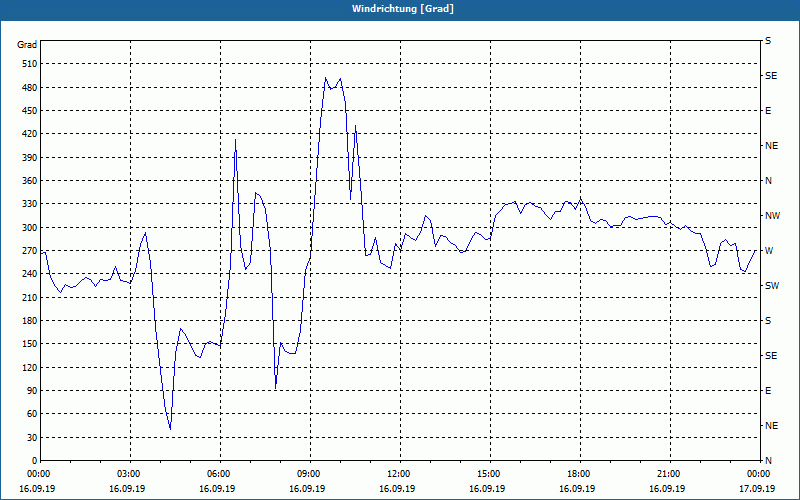Click the curve's lowest dip near 40 degrees
Screen dimensions: 800x500
[170, 429]
